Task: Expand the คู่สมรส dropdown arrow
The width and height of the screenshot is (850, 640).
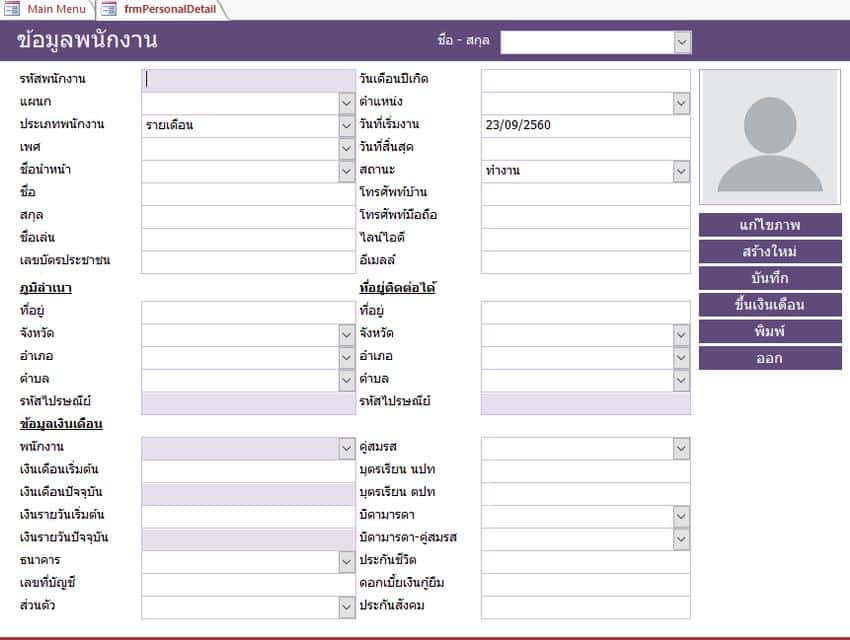Action: [681, 449]
